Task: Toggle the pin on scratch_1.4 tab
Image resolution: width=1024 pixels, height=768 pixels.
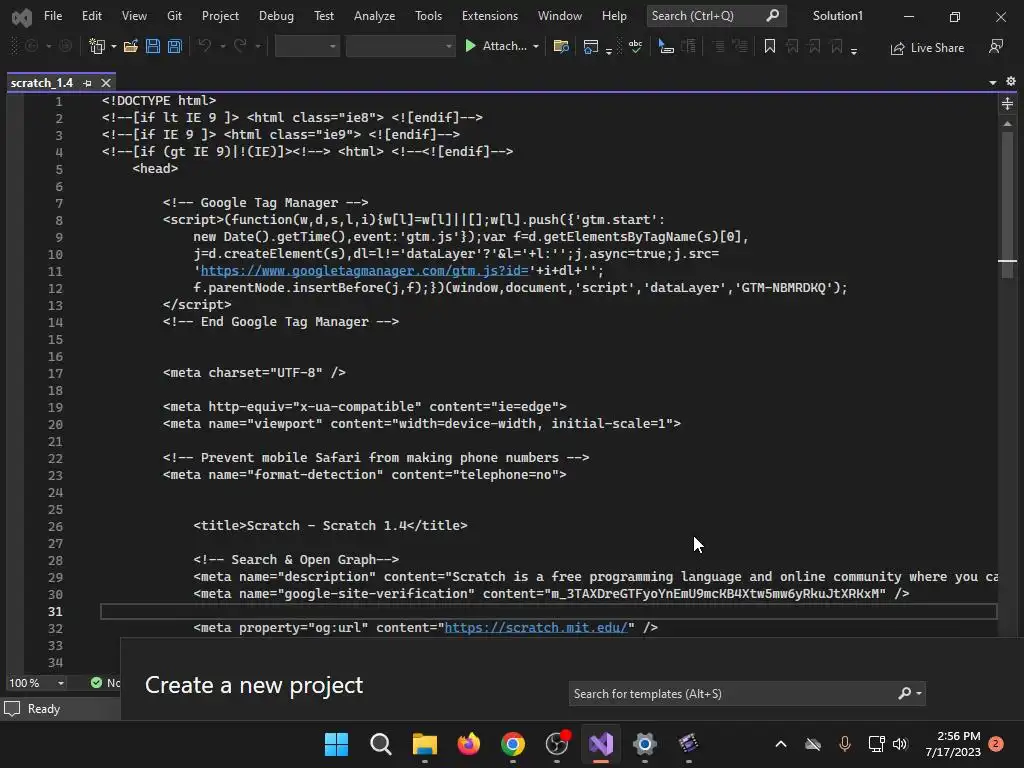Action: click(88, 83)
